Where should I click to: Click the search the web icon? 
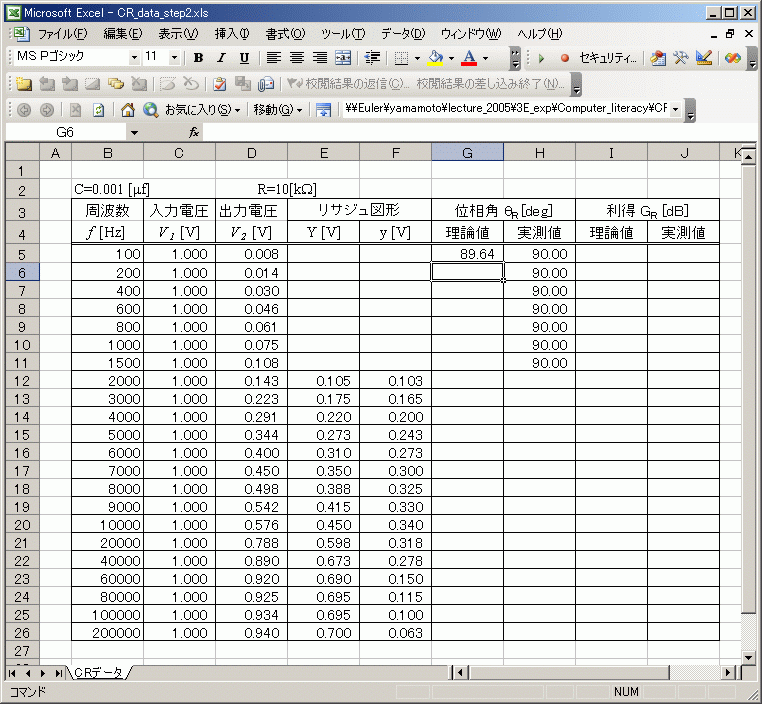pos(150,109)
